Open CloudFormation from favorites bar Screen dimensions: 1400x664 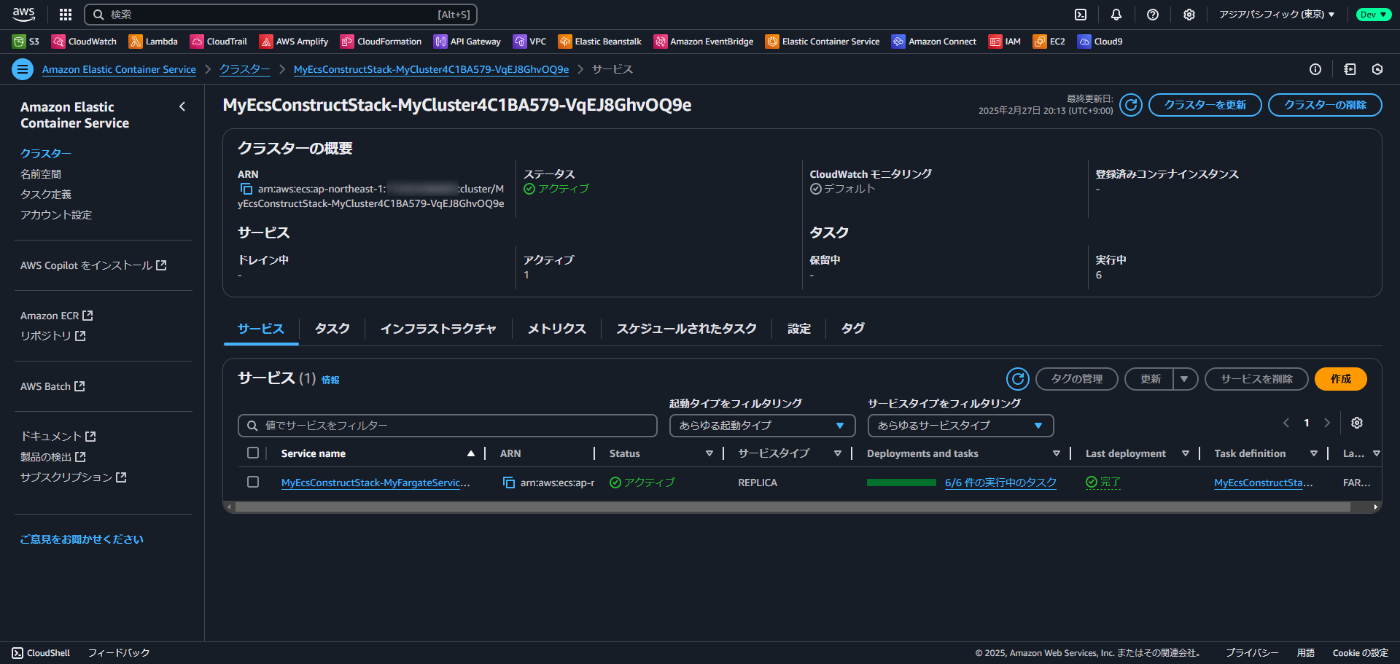coord(381,41)
